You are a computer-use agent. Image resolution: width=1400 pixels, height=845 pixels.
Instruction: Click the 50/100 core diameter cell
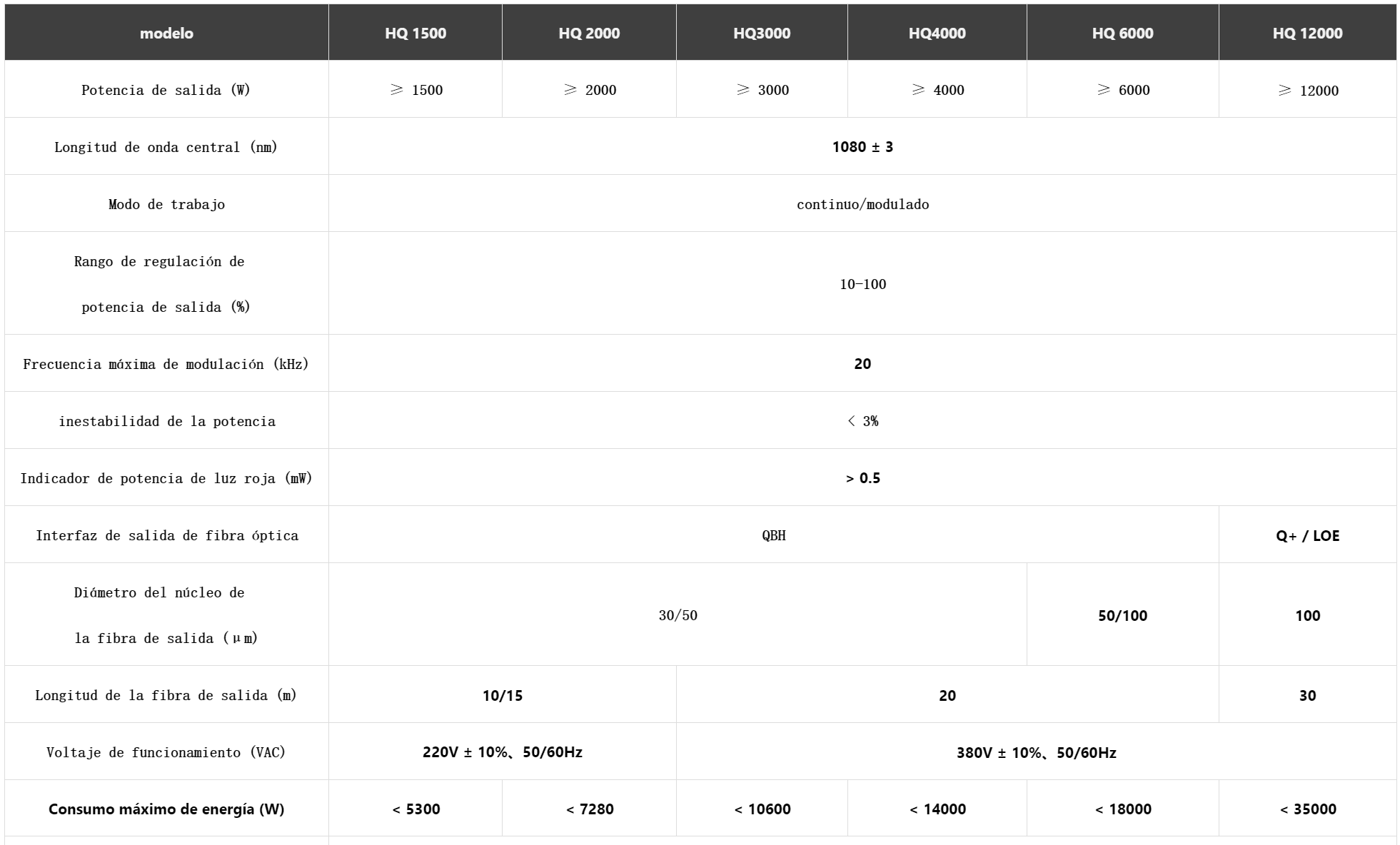pyautogui.click(x=1123, y=615)
